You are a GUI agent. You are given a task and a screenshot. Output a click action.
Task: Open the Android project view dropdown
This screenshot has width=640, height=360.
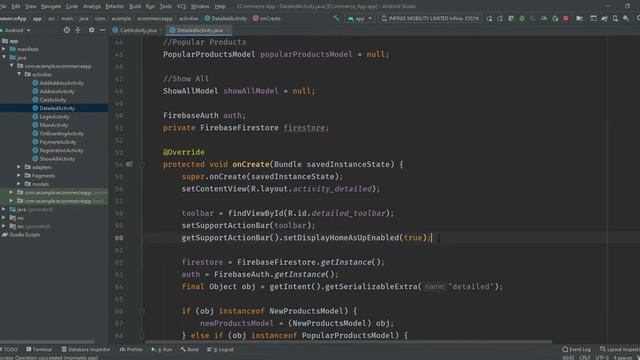pyautogui.click(x=16, y=30)
